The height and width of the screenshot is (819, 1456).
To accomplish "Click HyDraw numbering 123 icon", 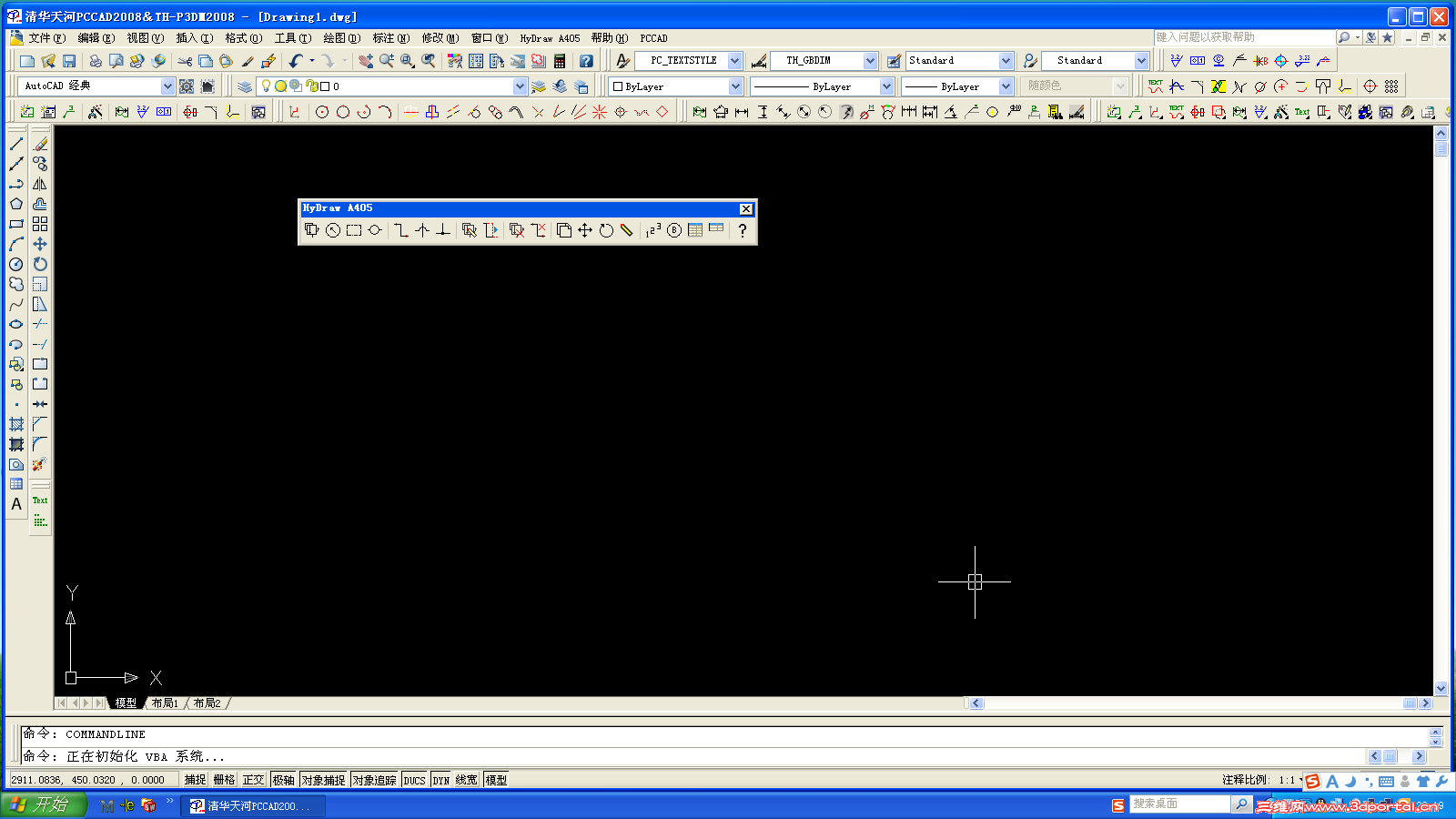I will point(653,230).
